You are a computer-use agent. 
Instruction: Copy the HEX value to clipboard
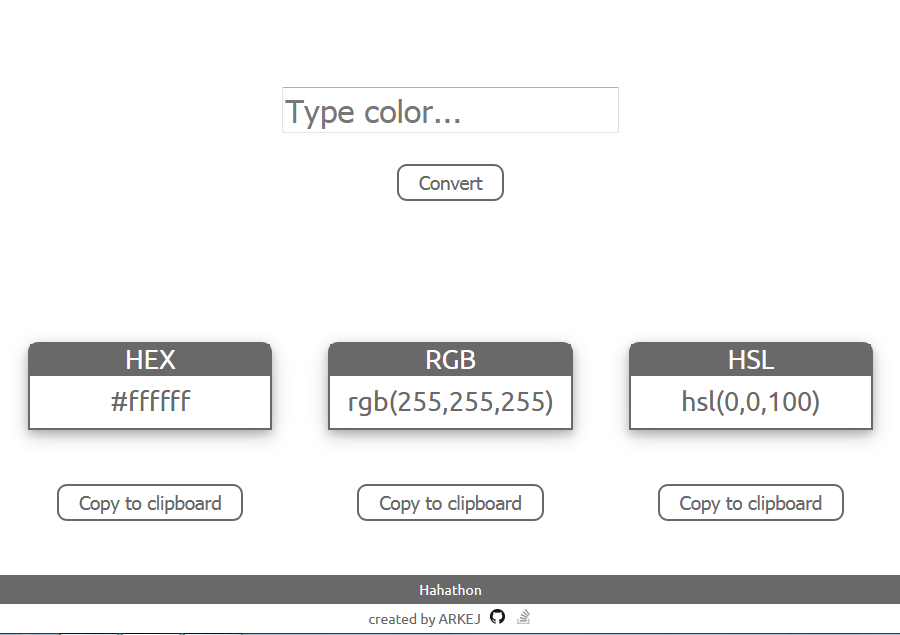click(150, 503)
